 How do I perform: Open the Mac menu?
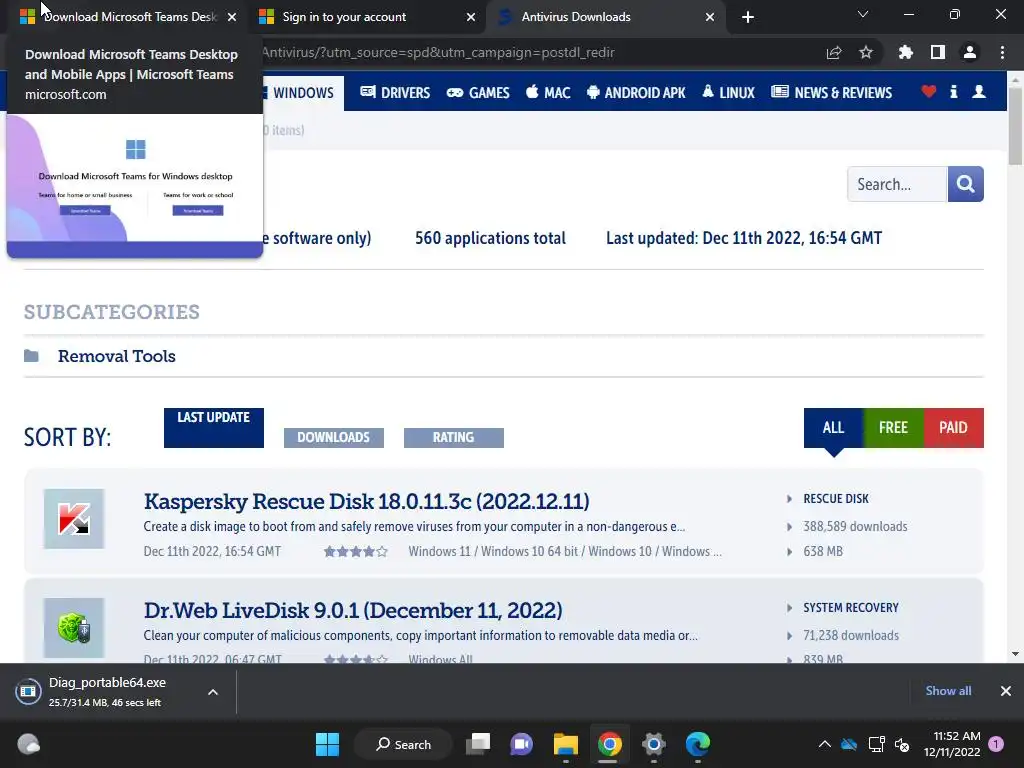pos(548,93)
